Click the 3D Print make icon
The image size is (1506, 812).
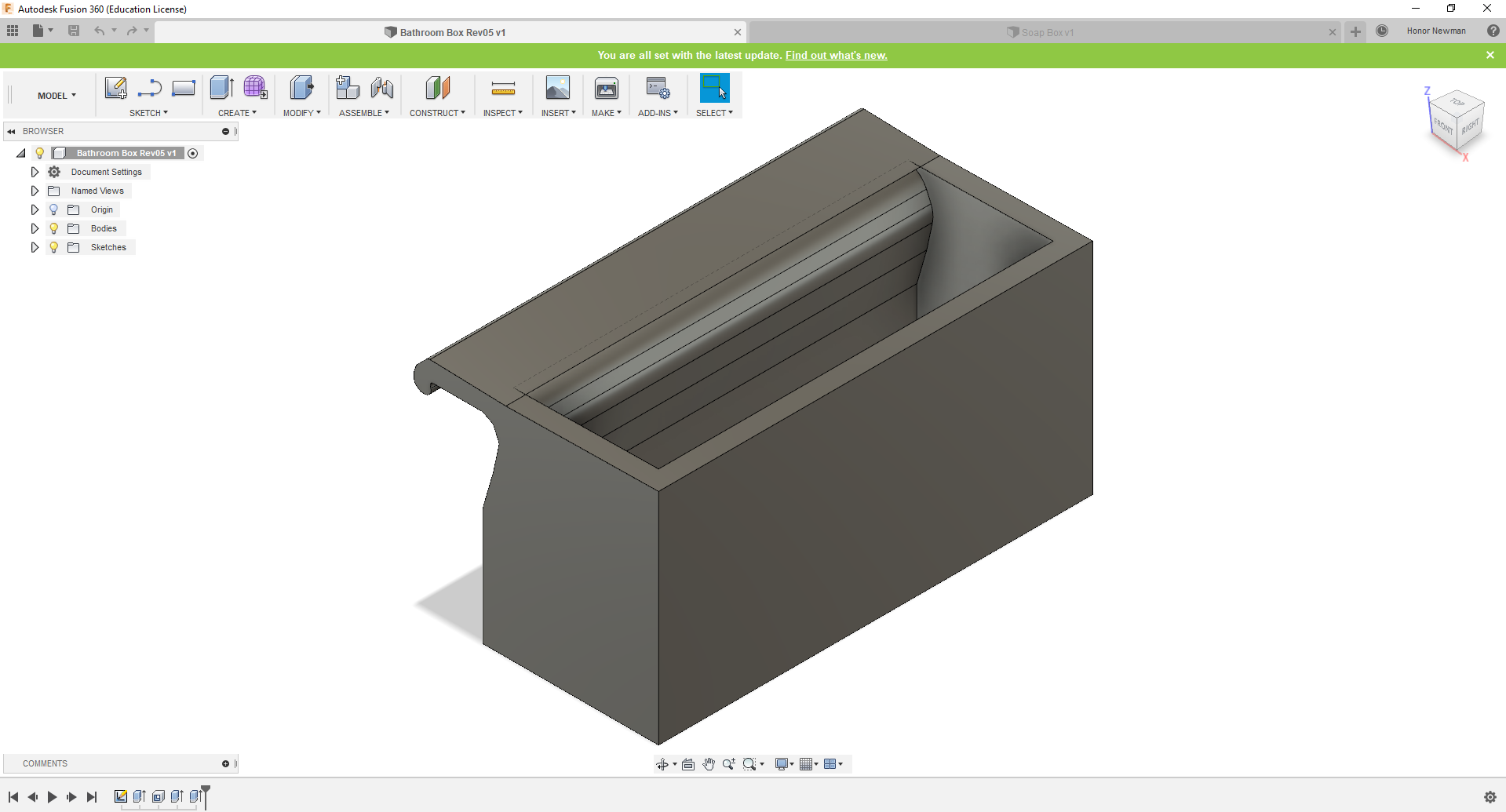[607, 88]
